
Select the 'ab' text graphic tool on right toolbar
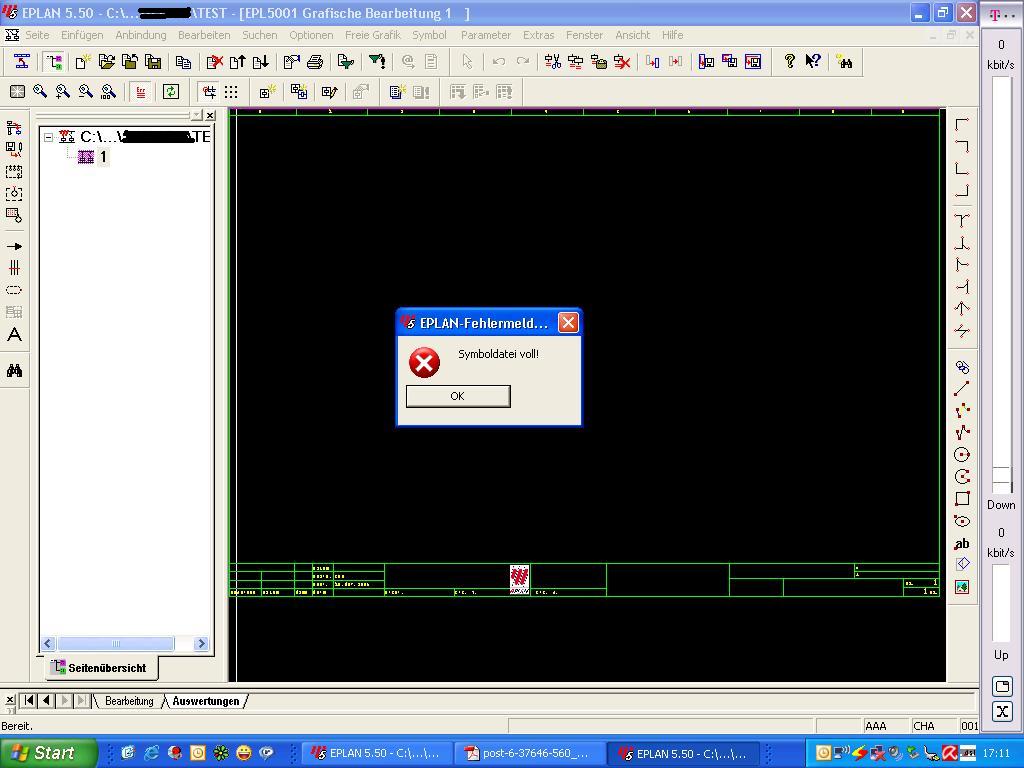point(962,543)
